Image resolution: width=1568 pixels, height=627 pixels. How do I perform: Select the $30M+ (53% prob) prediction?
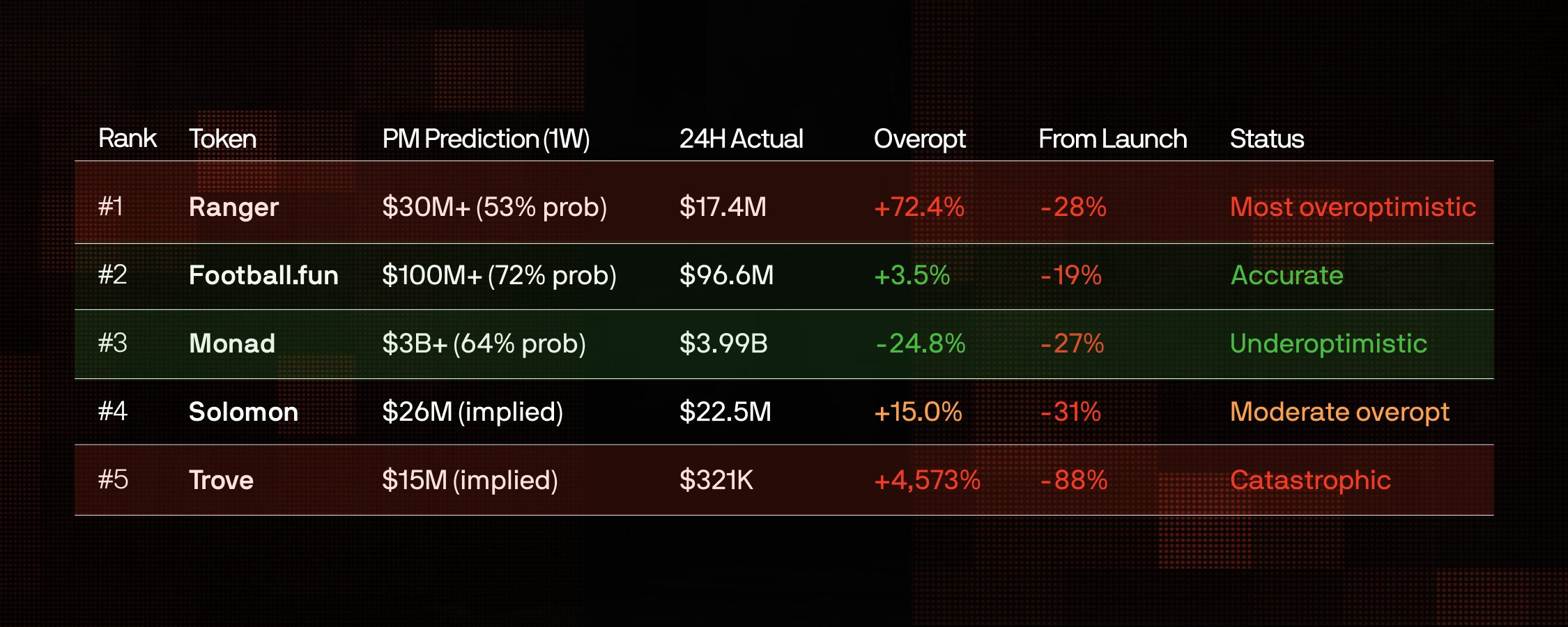[x=494, y=207]
